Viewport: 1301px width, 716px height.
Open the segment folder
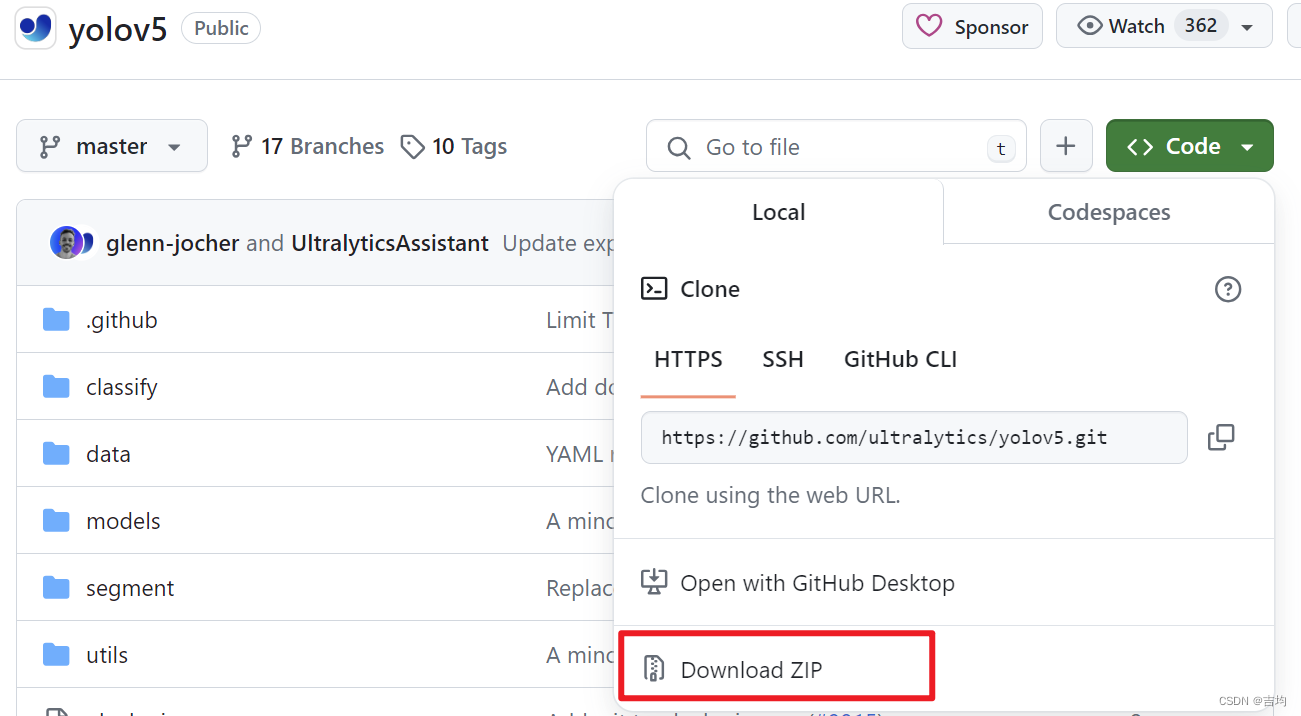(130, 588)
